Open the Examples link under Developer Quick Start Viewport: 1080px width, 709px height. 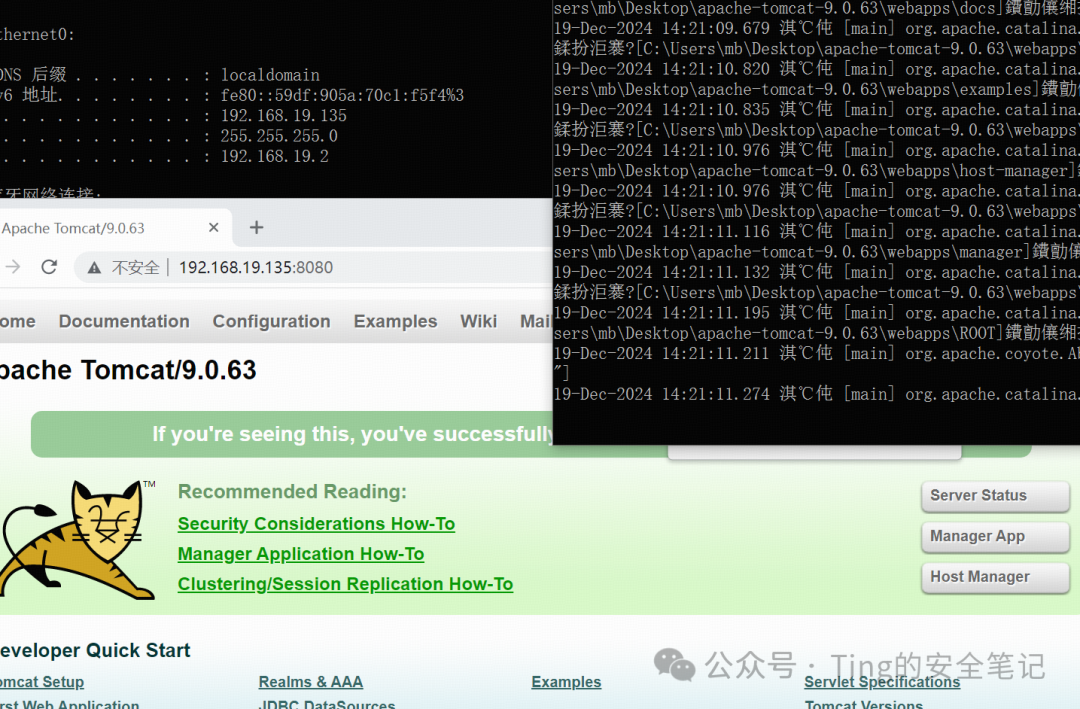click(x=566, y=682)
